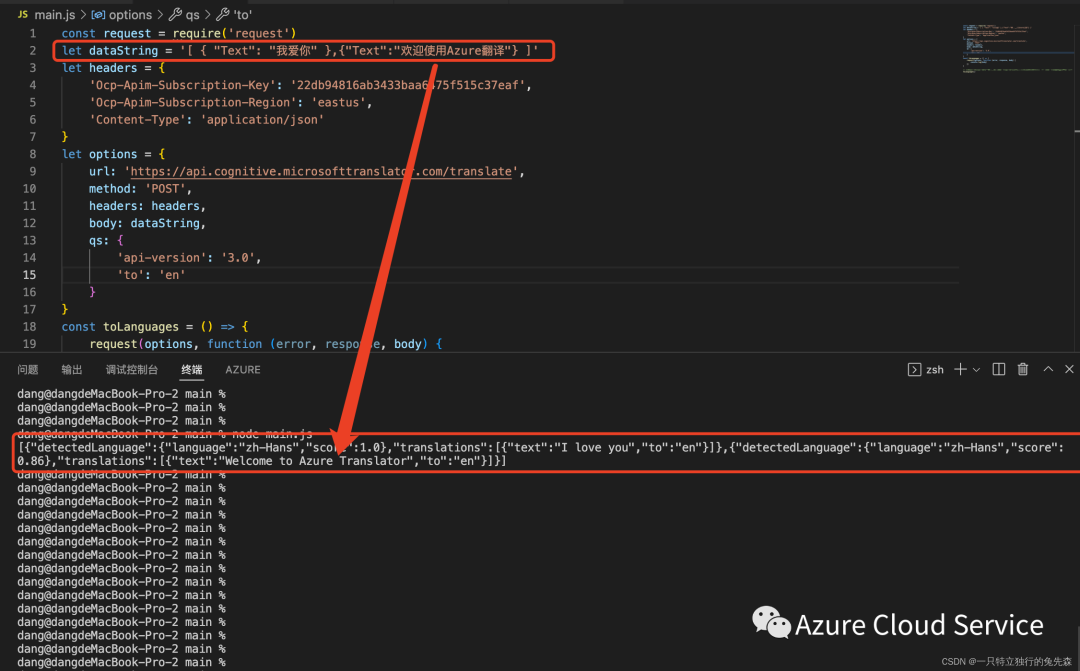Image resolution: width=1080 pixels, height=671 pixels.
Task: Open the main.js breadcrumb
Action: 46,14
